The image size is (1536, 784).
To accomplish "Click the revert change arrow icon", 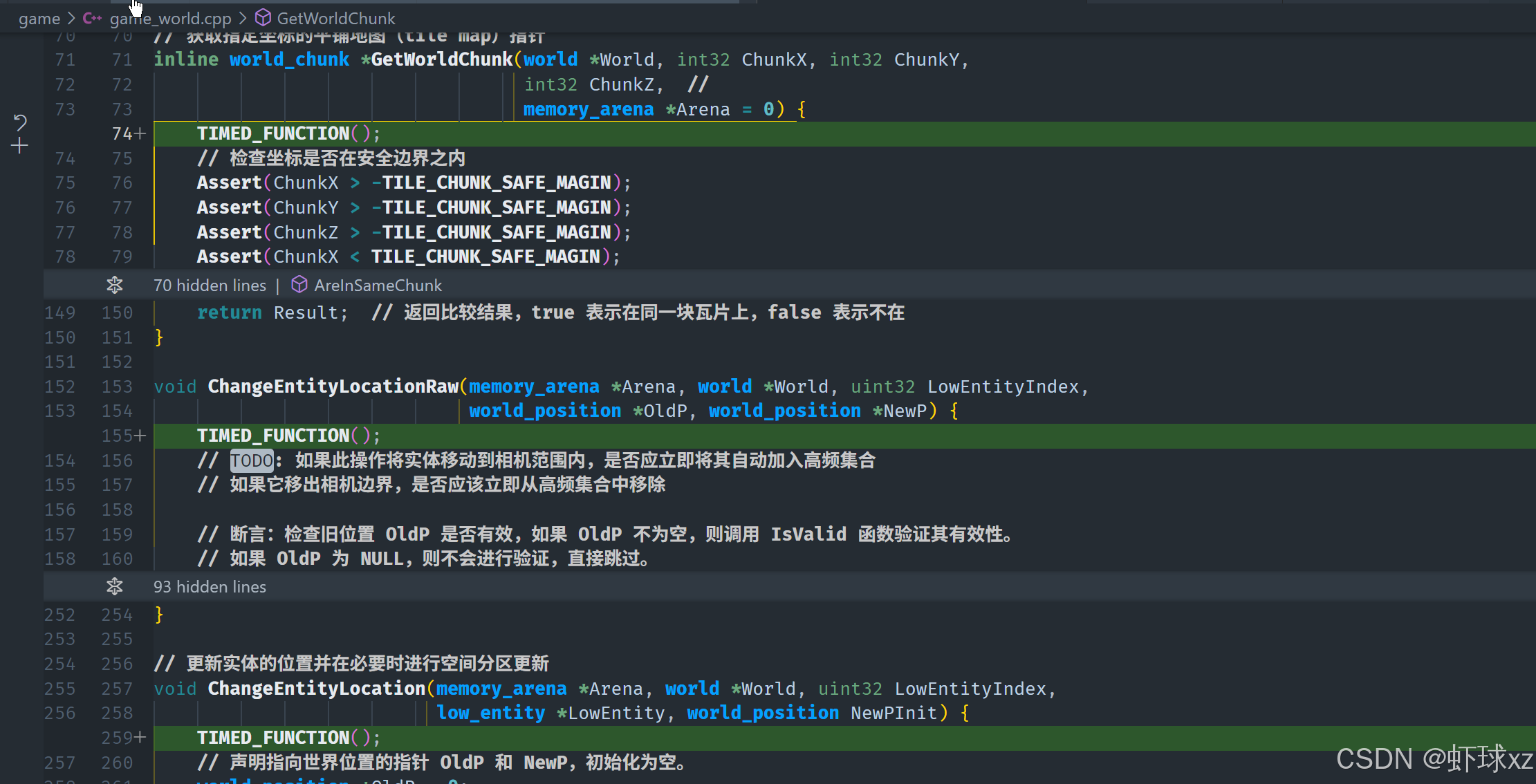I will (20, 122).
